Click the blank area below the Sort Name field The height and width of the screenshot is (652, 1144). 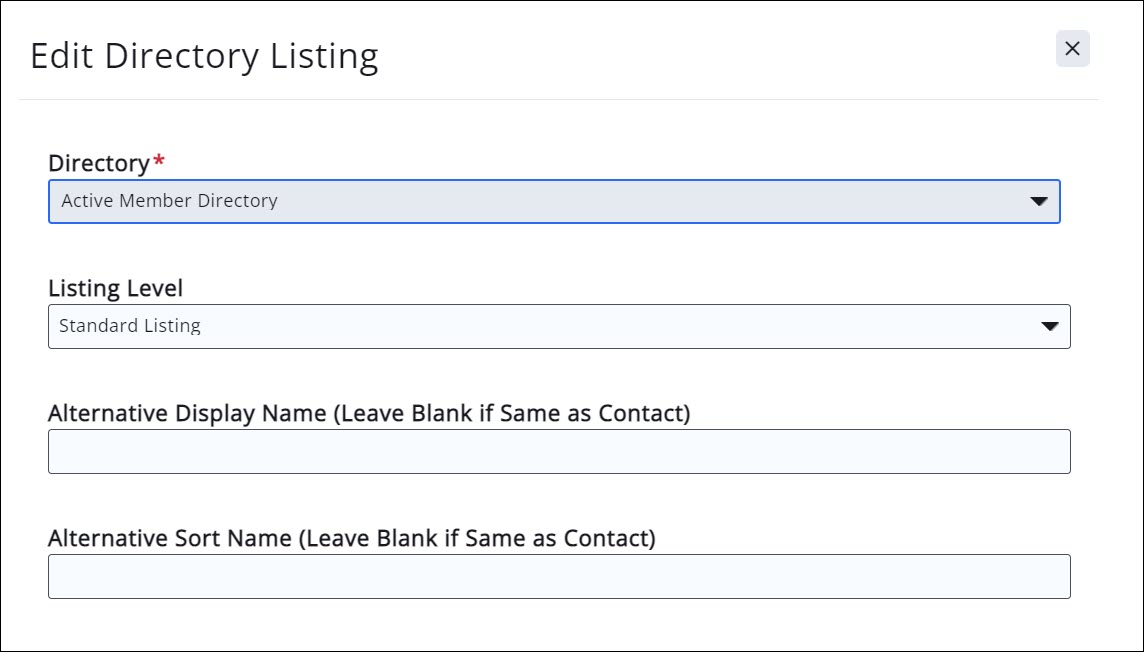pos(558,625)
